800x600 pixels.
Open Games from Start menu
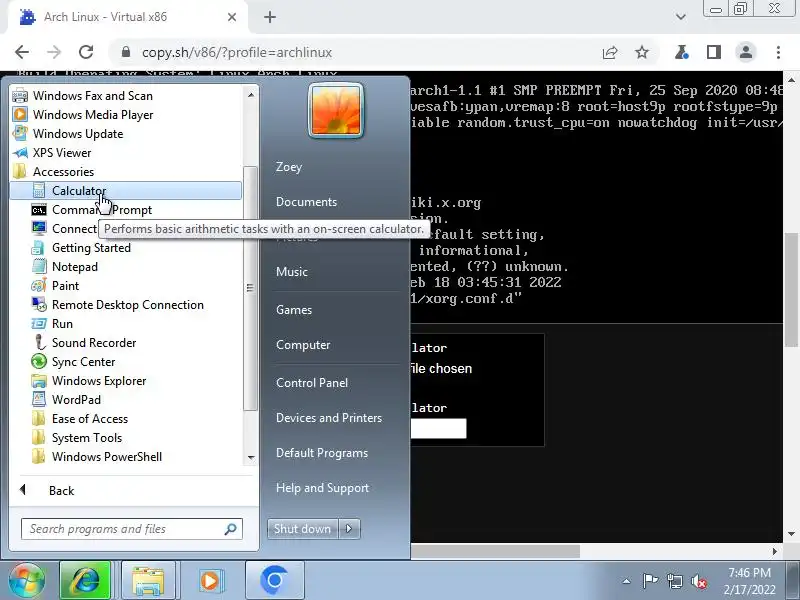(x=294, y=310)
